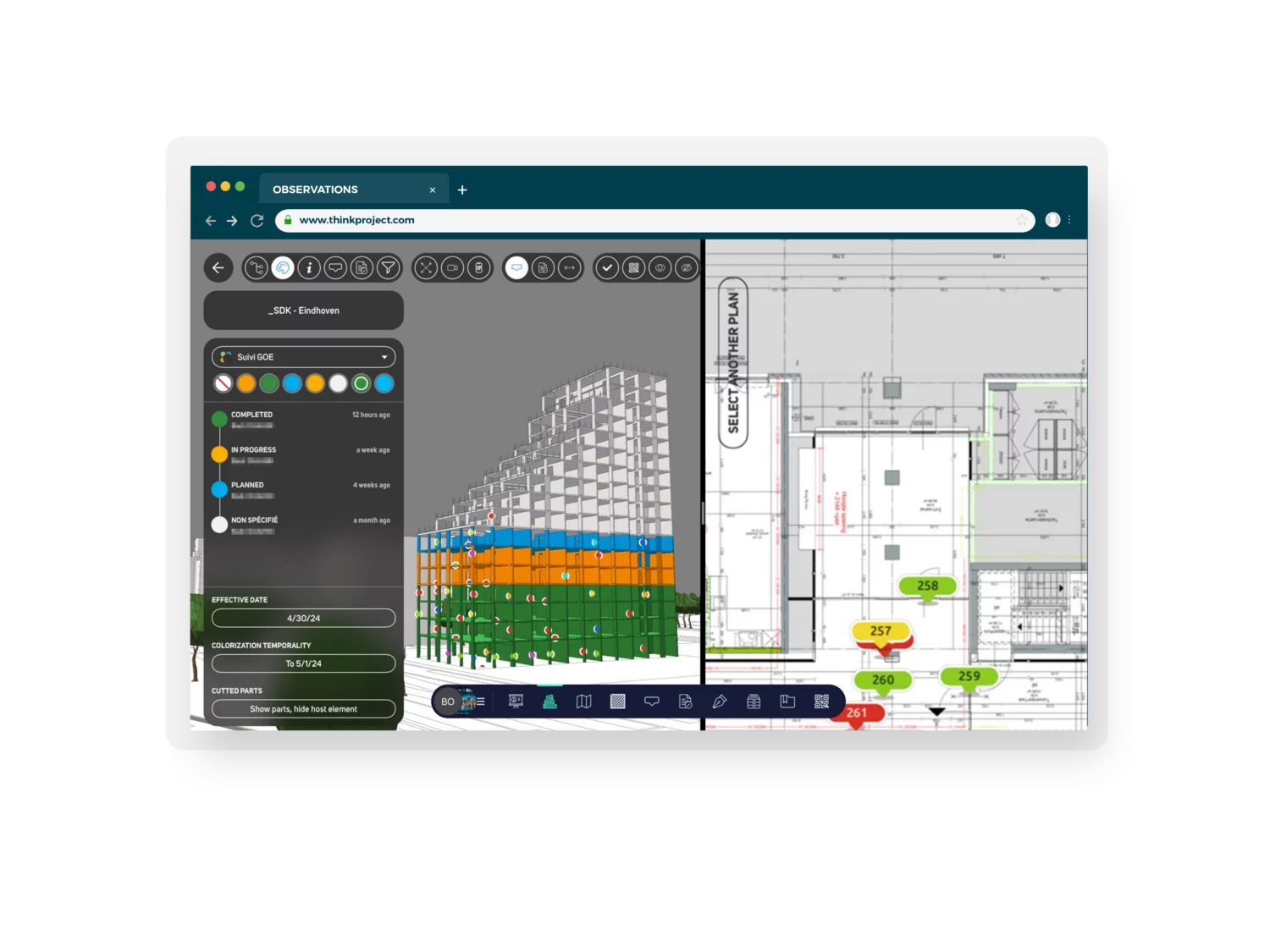Click the model tree hierarchy icon
1270x952 pixels.
[x=257, y=268]
